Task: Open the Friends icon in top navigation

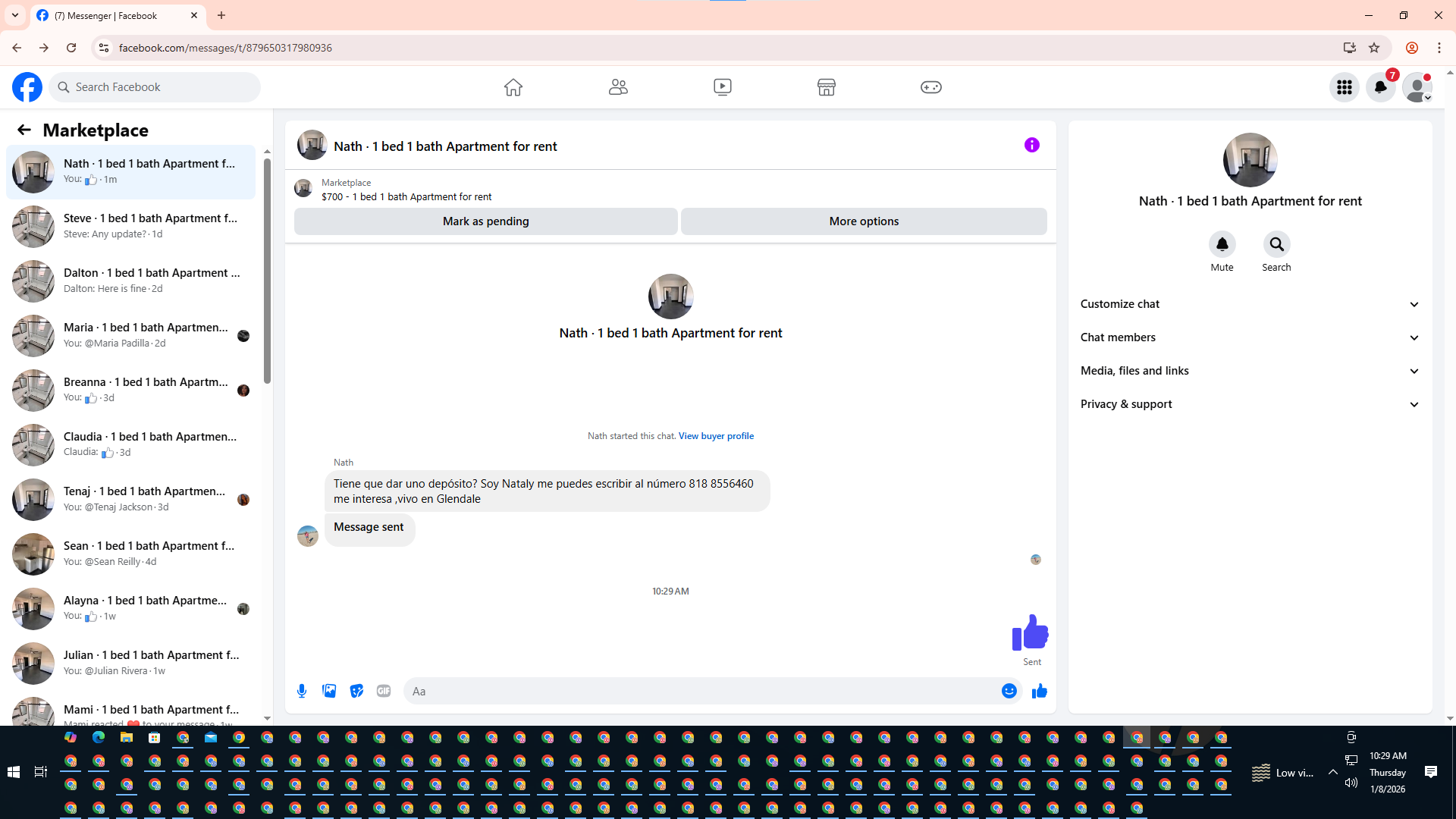Action: click(618, 87)
